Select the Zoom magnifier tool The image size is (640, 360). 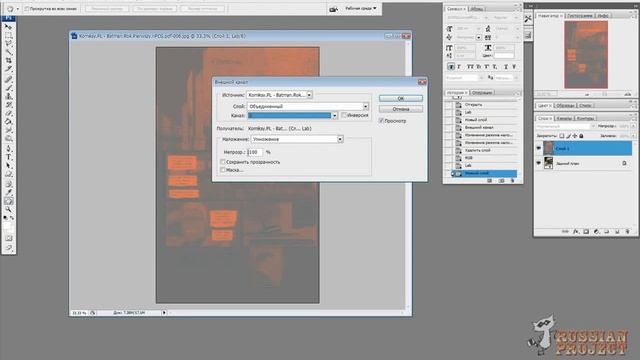[8, 209]
